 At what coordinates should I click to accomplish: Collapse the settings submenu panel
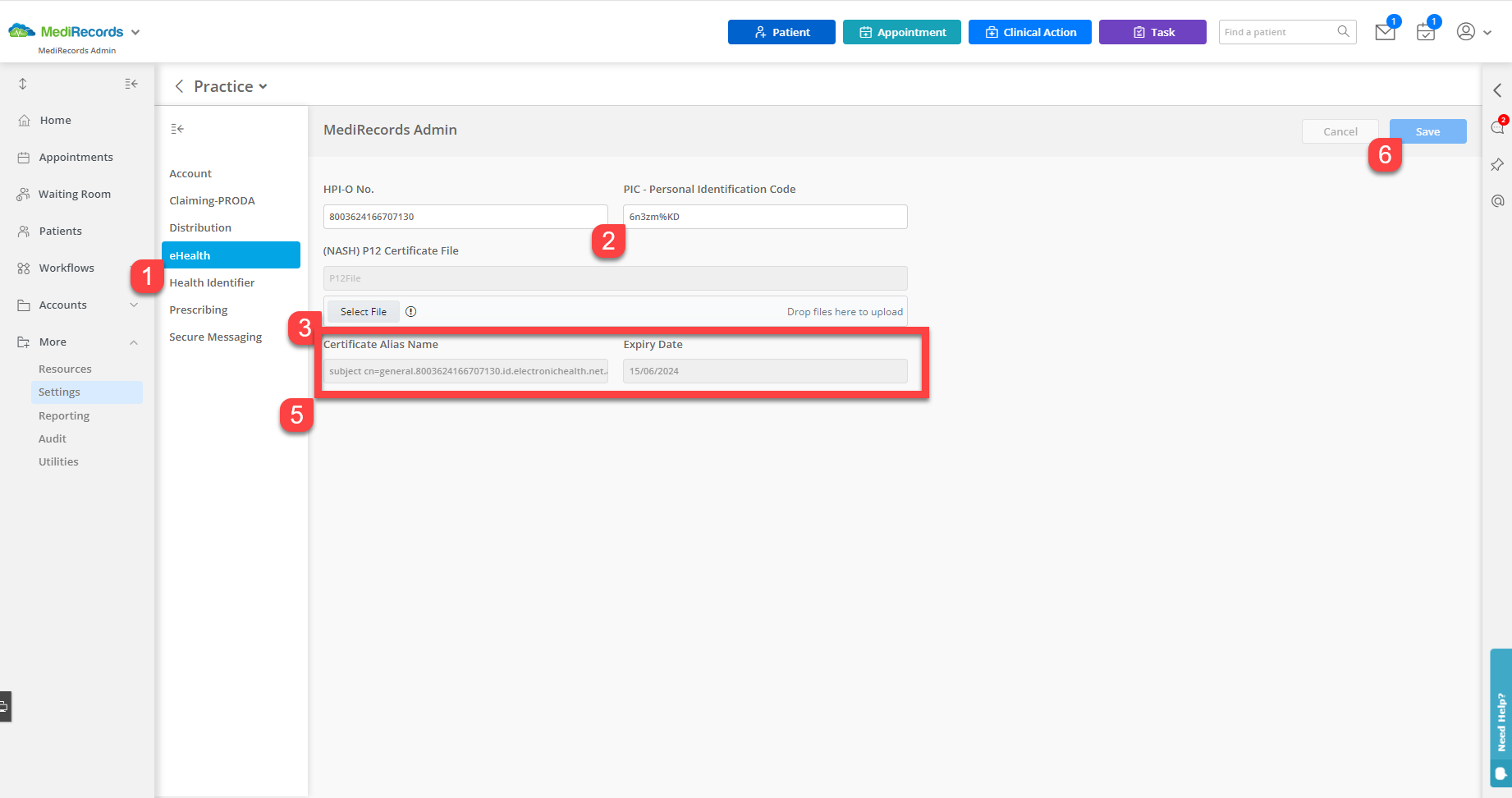coord(177,129)
